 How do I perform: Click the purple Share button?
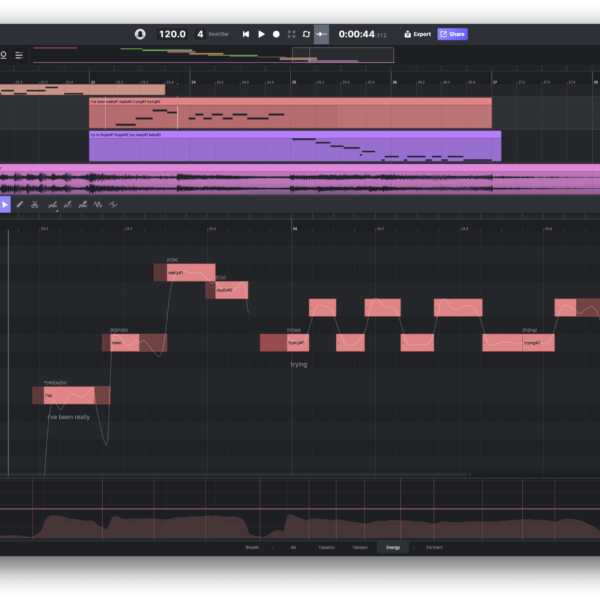coord(452,34)
